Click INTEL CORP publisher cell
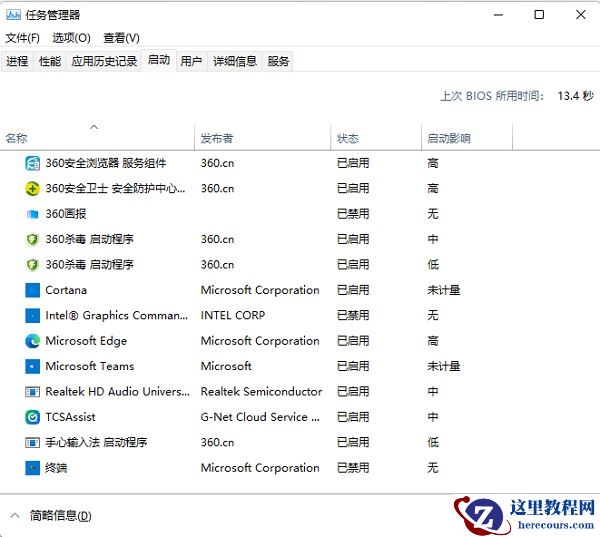The image size is (600, 537). point(233,315)
